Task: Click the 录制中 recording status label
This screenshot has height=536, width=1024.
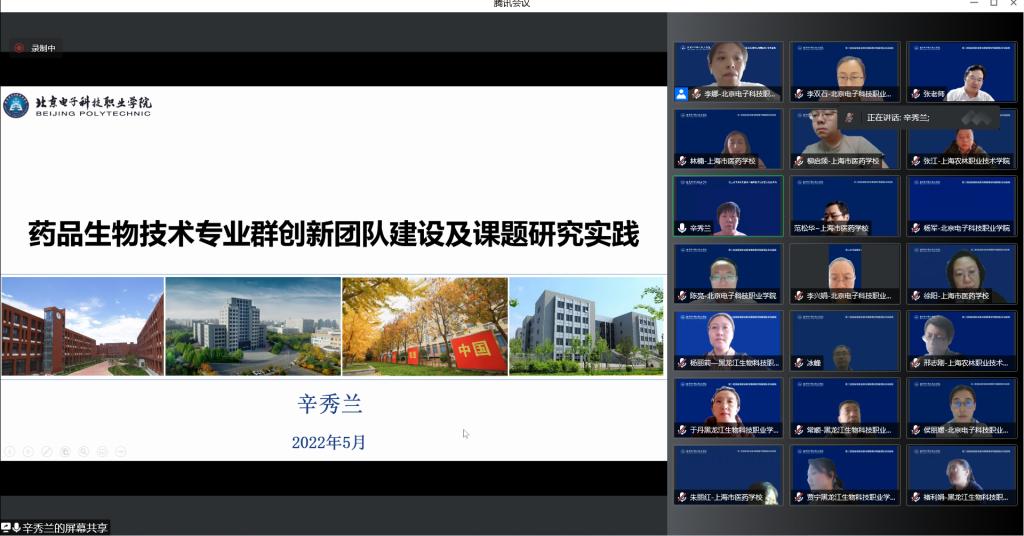Action: point(43,47)
